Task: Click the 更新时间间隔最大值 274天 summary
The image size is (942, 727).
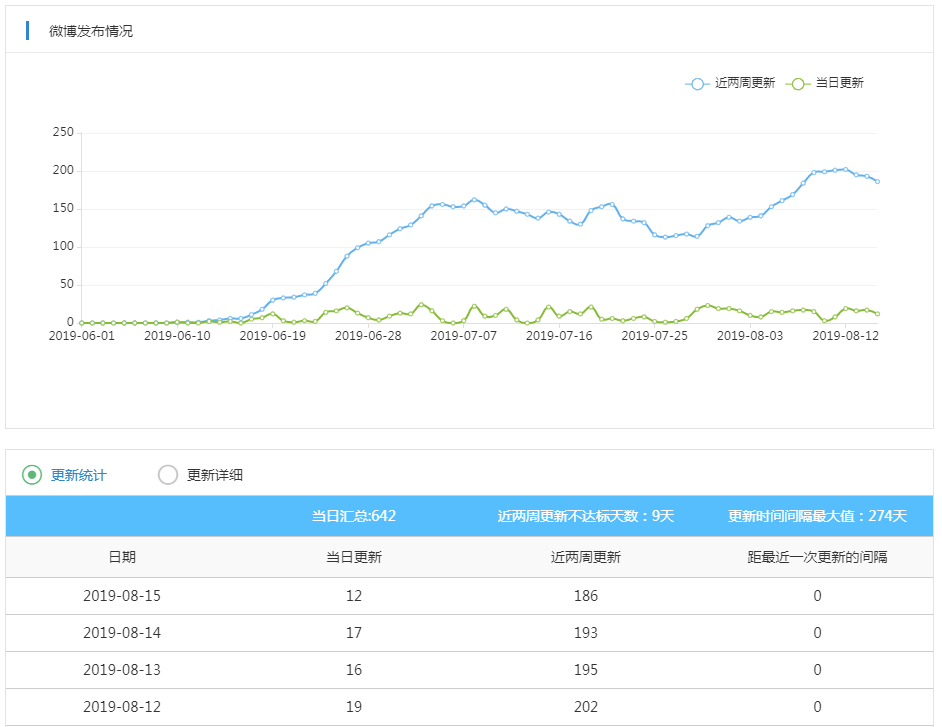Action: (817, 516)
